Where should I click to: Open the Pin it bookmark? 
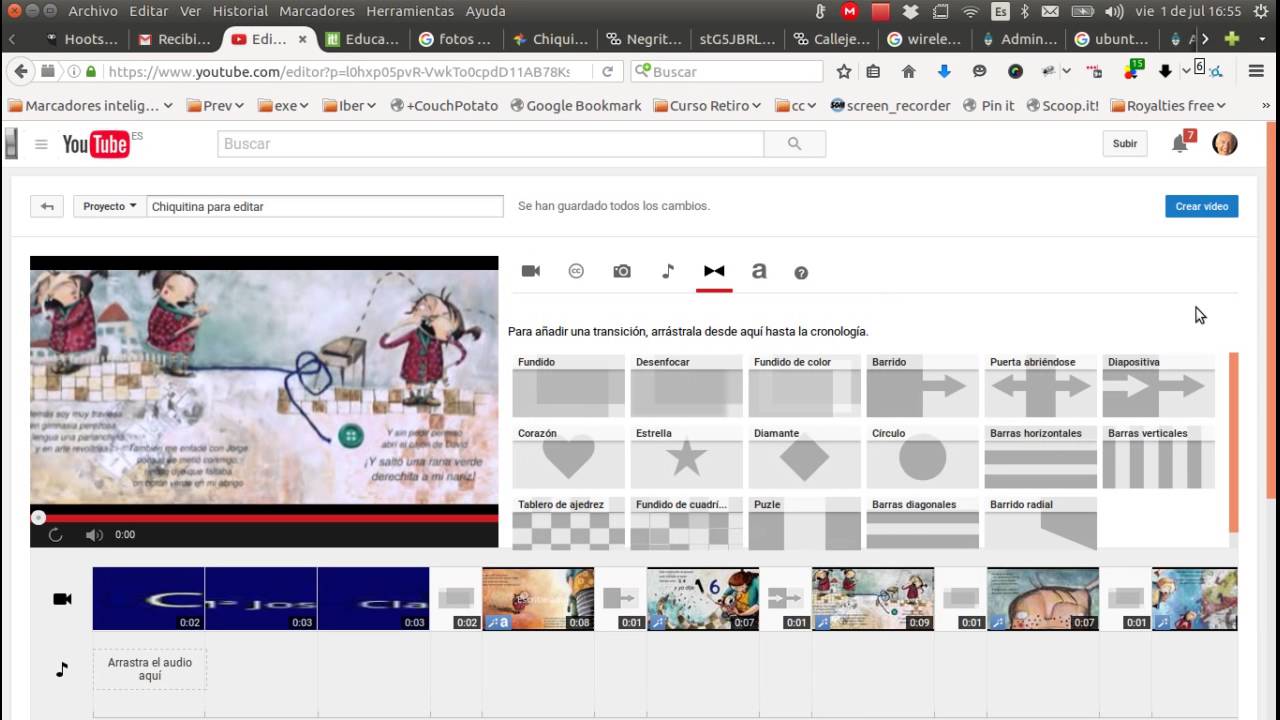click(988, 106)
